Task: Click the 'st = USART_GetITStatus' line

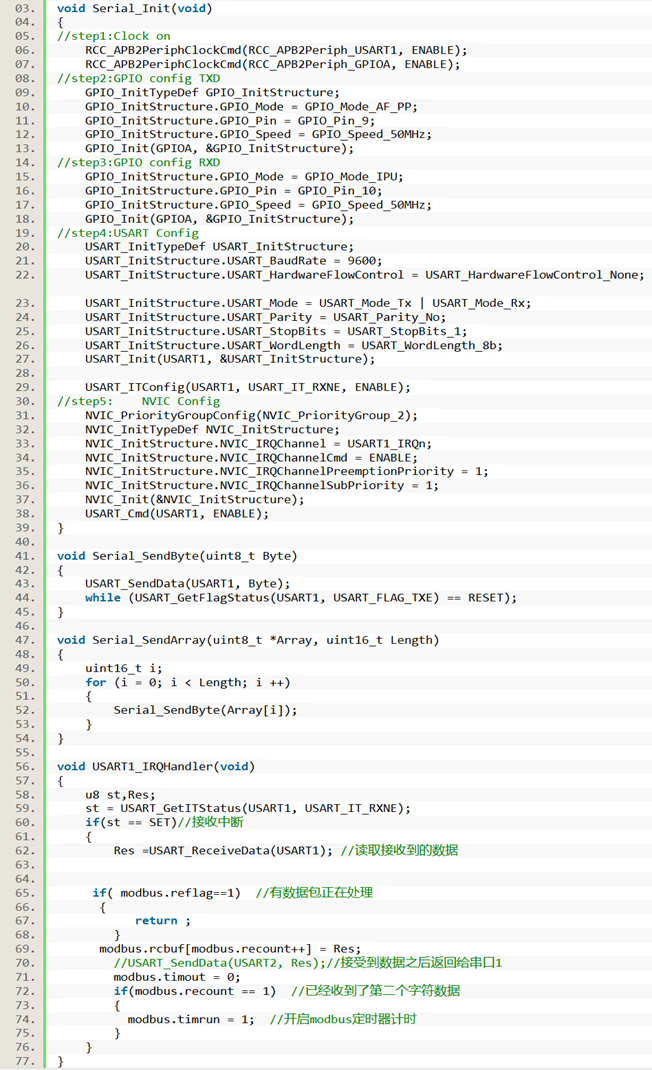Action: [x=247, y=809]
